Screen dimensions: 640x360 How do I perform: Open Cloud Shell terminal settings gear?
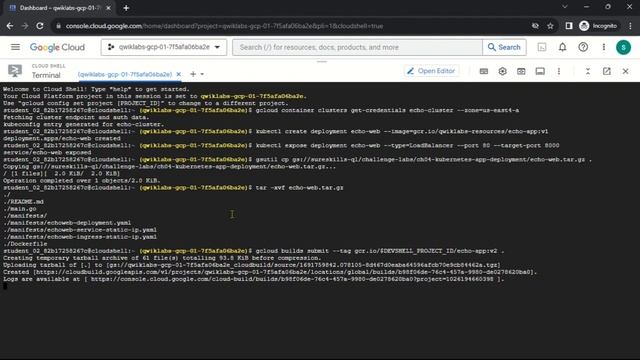(x=502, y=71)
